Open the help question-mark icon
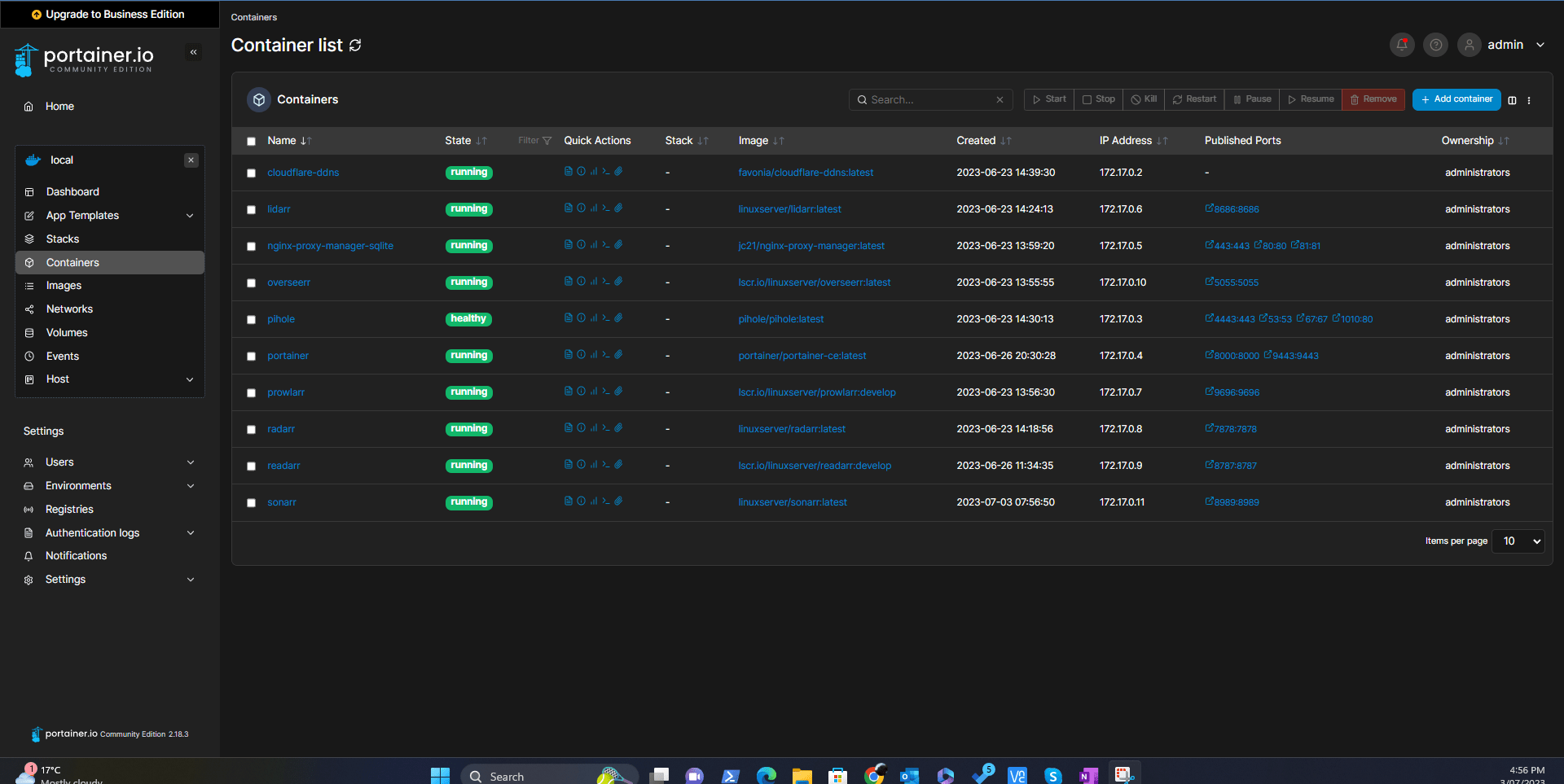This screenshot has width=1564, height=784. point(1435,45)
